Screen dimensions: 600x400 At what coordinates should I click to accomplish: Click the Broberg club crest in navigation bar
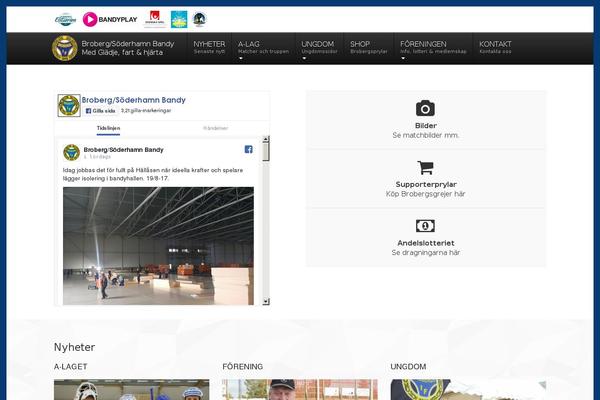pos(65,48)
